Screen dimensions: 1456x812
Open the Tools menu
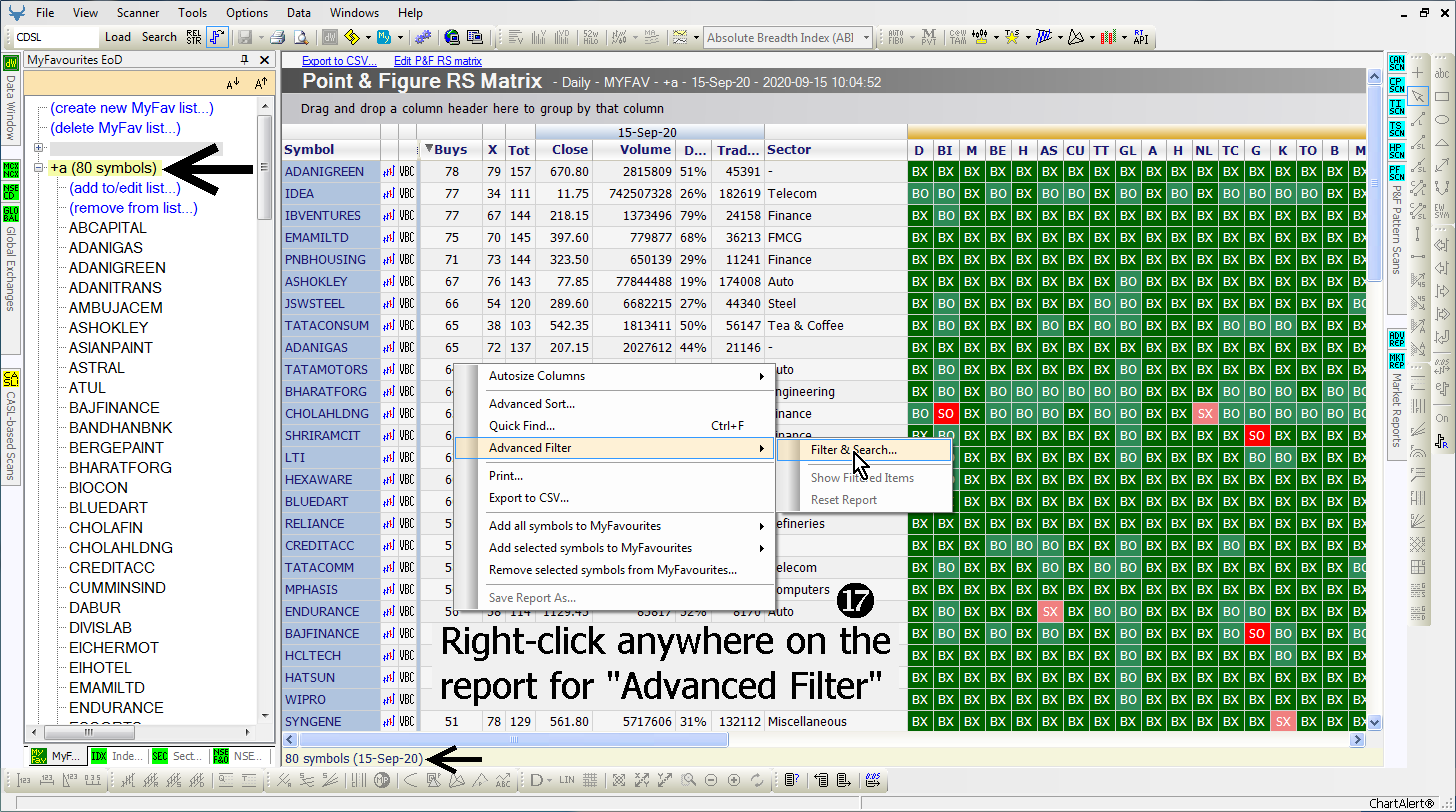(x=193, y=13)
